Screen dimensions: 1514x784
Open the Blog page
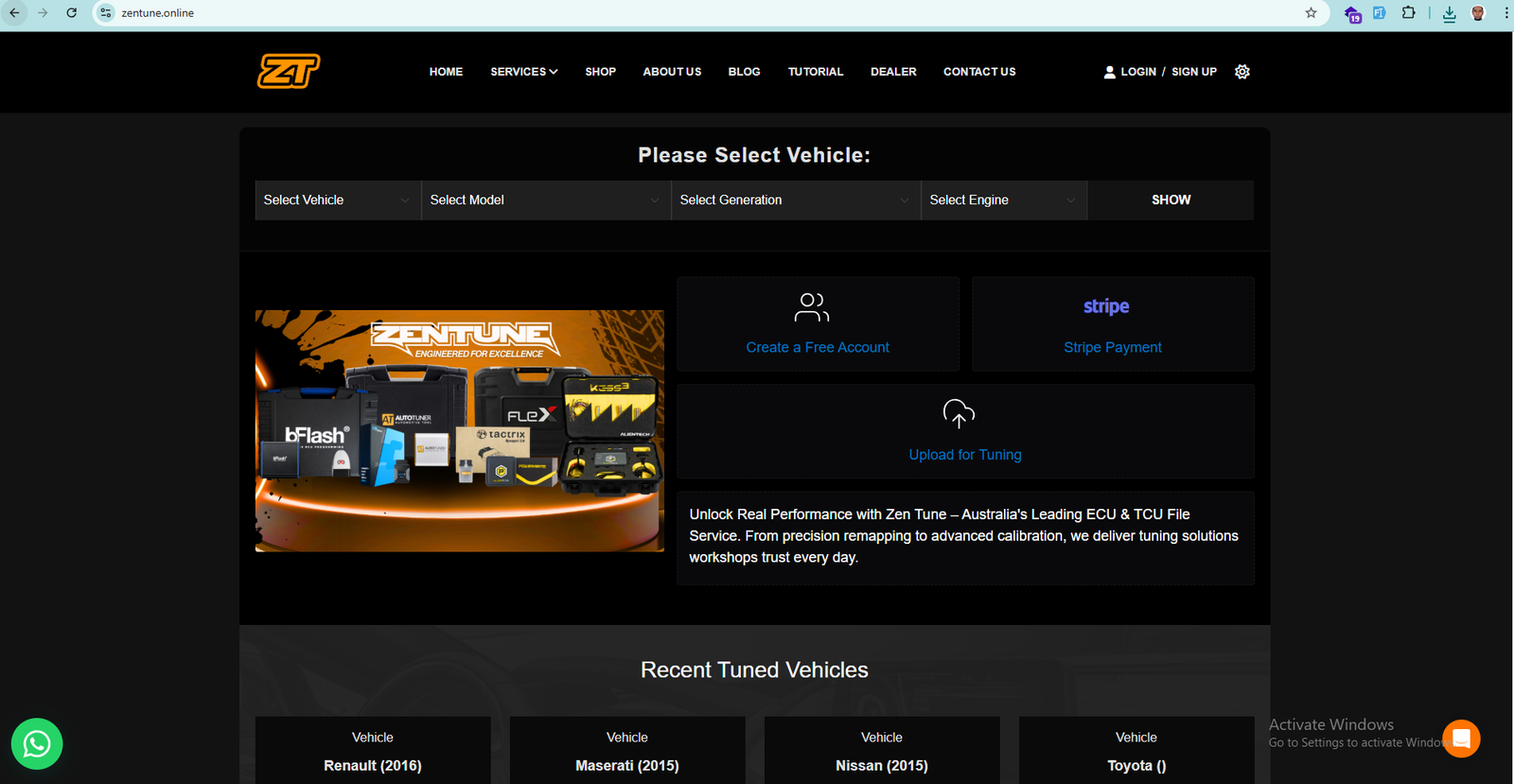pos(744,72)
